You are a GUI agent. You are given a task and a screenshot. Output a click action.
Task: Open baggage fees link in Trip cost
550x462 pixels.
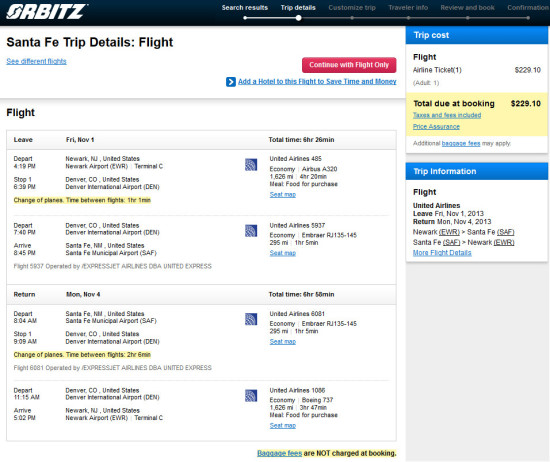[x=461, y=143]
